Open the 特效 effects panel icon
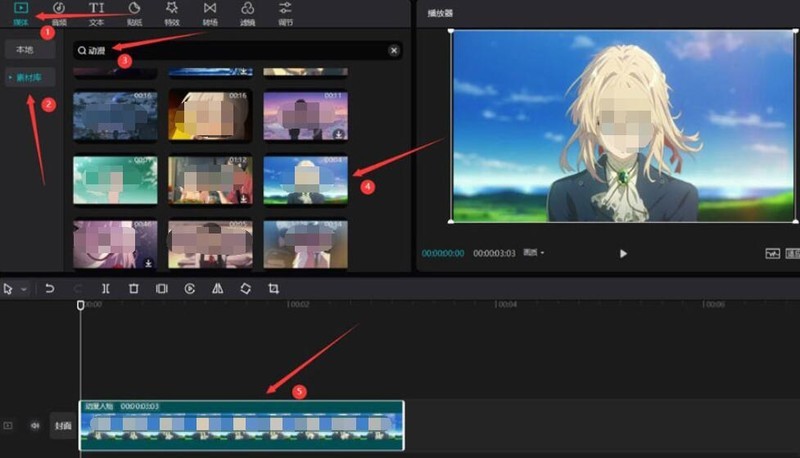Image resolution: width=800 pixels, height=458 pixels. click(172, 12)
